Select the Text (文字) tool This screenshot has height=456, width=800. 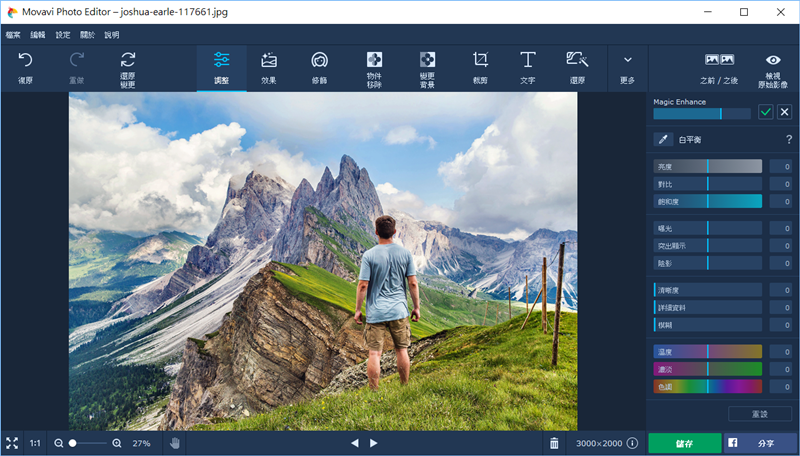click(528, 68)
